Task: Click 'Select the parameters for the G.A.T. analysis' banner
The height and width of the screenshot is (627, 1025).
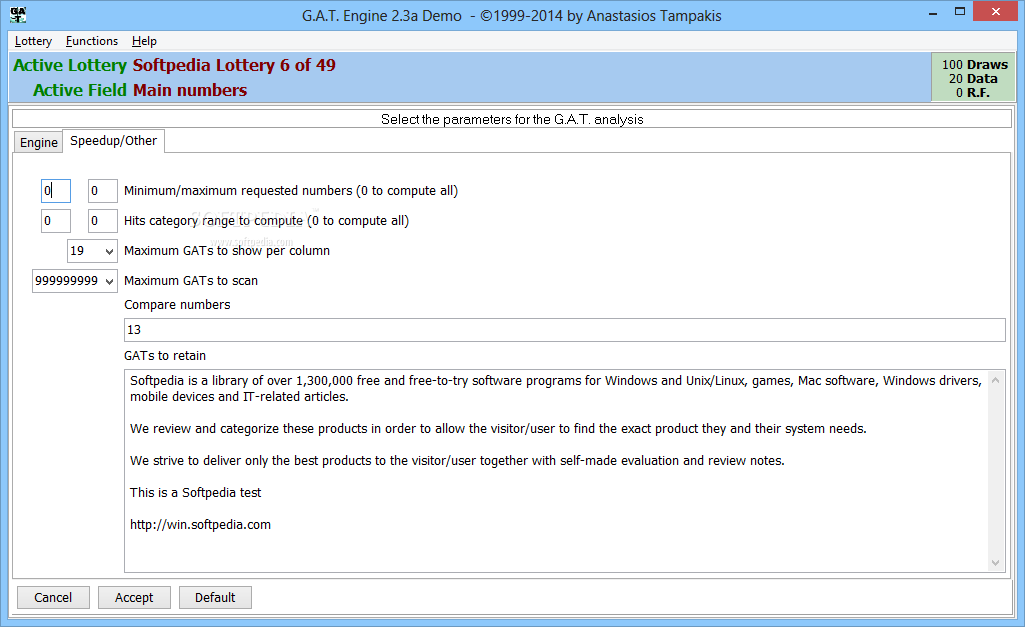Action: click(x=512, y=119)
